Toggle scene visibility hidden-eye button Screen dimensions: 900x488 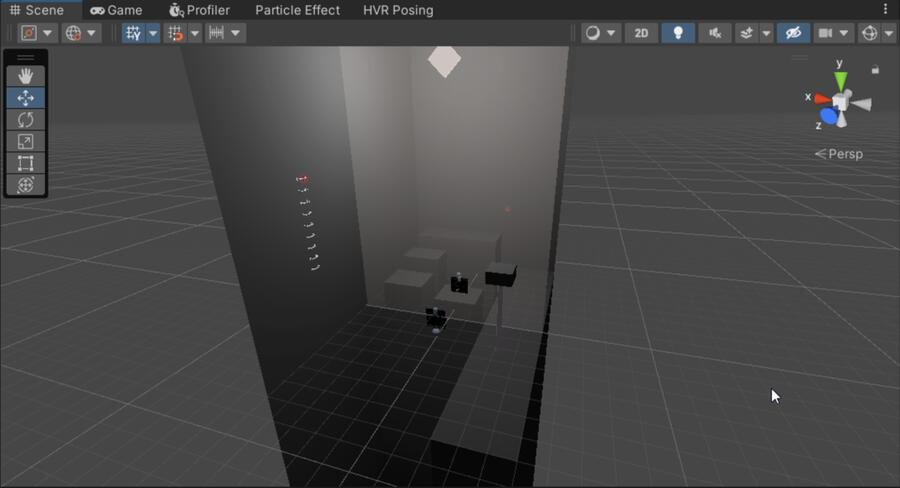pos(793,33)
